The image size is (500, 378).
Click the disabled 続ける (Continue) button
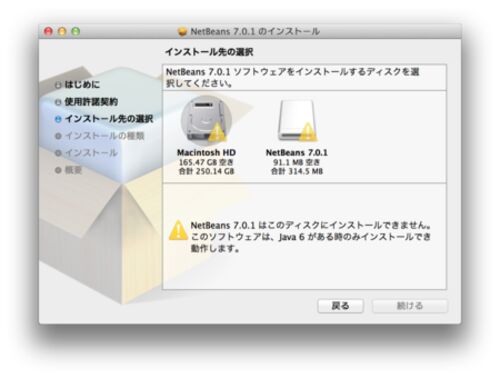(x=410, y=306)
